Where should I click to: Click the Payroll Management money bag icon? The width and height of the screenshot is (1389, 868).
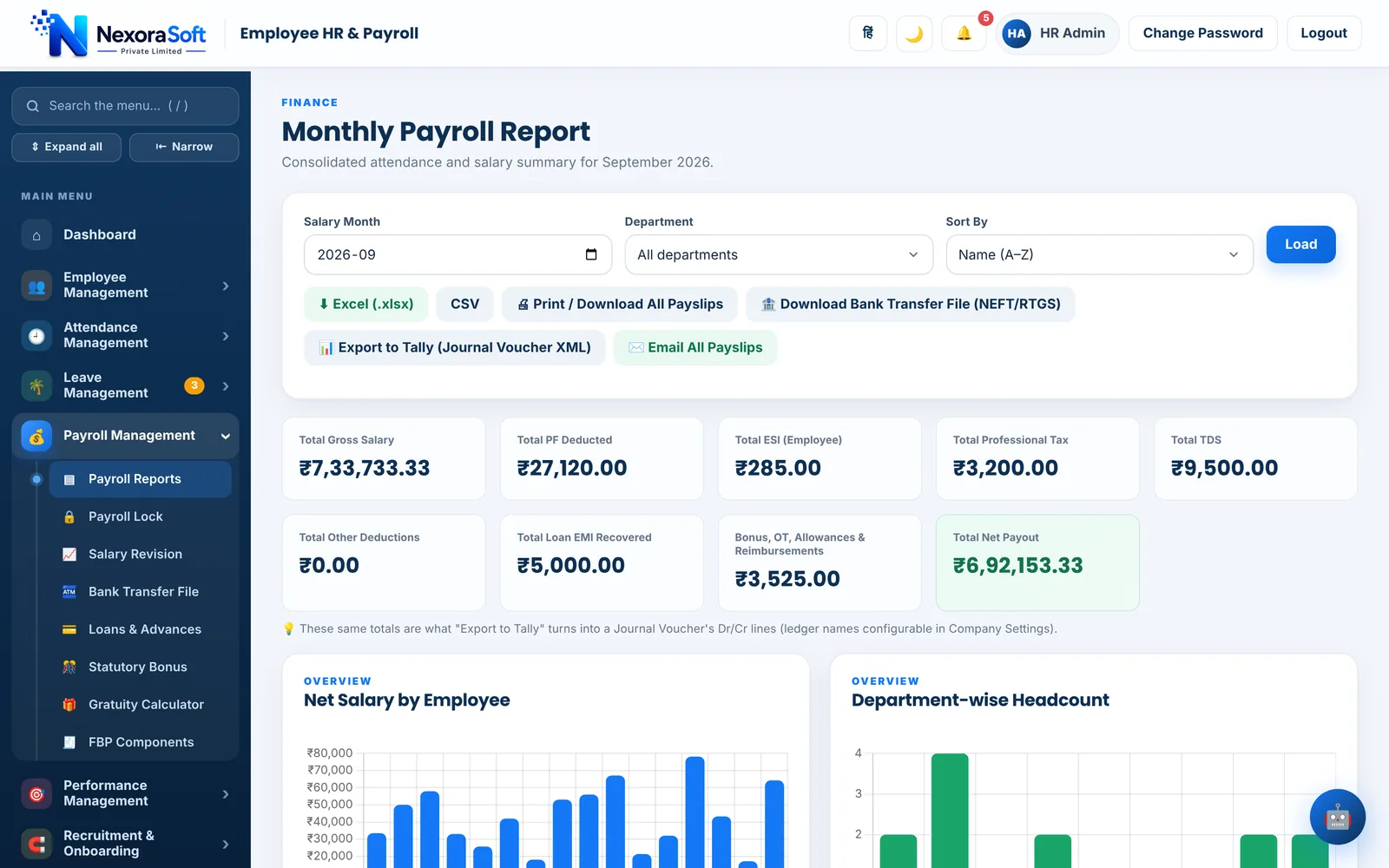click(36, 437)
